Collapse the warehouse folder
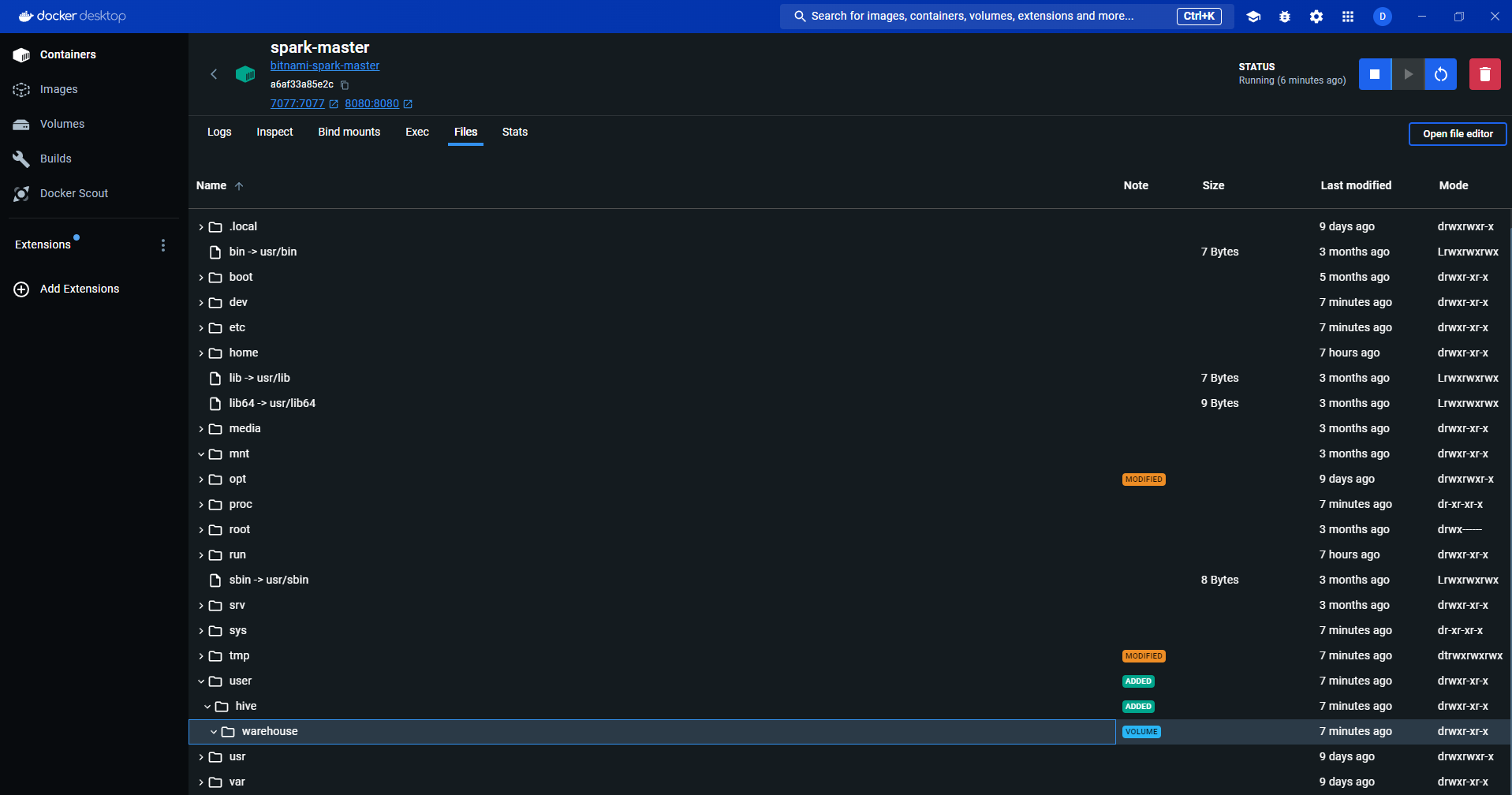This screenshot has width=1512, height=795. coord(214,732)
